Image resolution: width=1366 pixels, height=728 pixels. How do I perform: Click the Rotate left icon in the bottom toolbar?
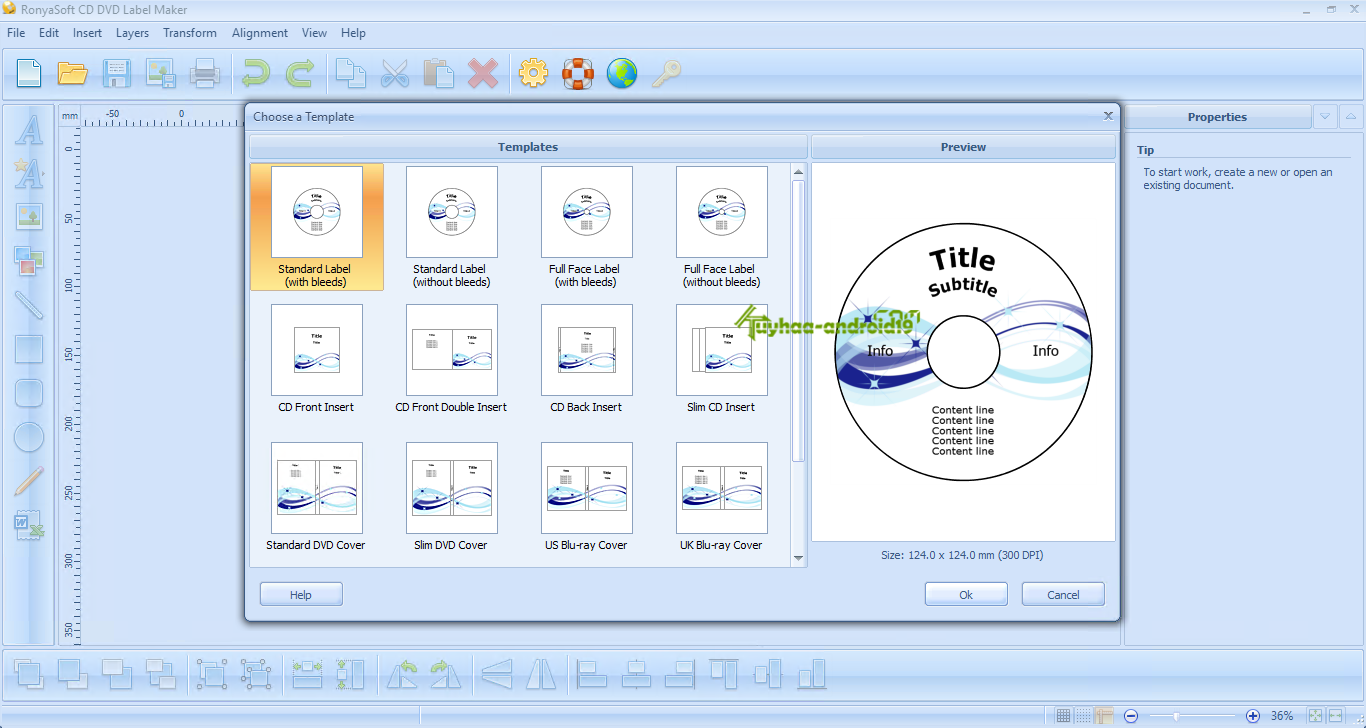(x=403, y=674)
